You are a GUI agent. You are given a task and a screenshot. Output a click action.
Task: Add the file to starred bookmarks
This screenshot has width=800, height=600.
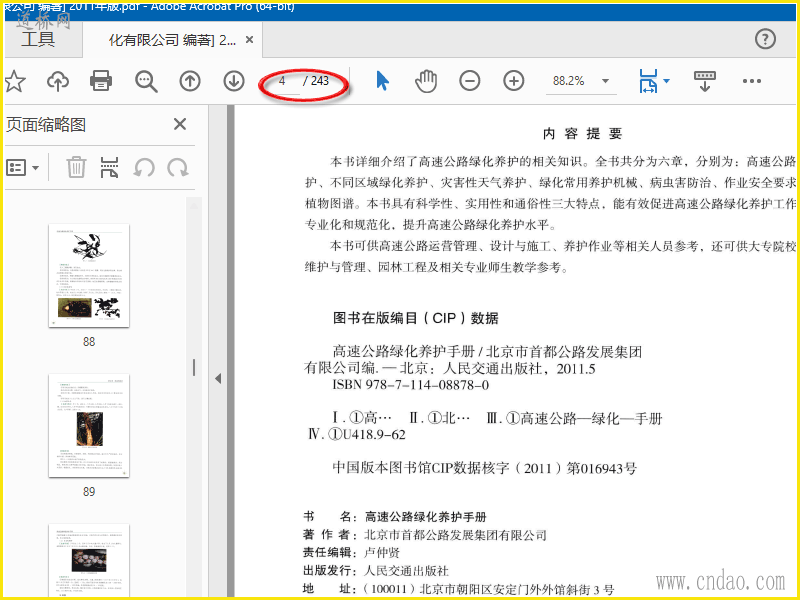pyautogui.click(x=15, y=81)
